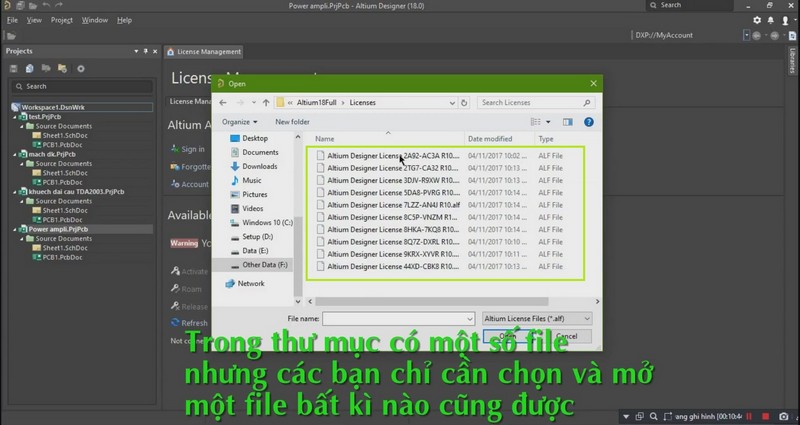Open the Altium License Files type dropdown
The height and width of the screenshot is (425, 800).
pos(537,317)
